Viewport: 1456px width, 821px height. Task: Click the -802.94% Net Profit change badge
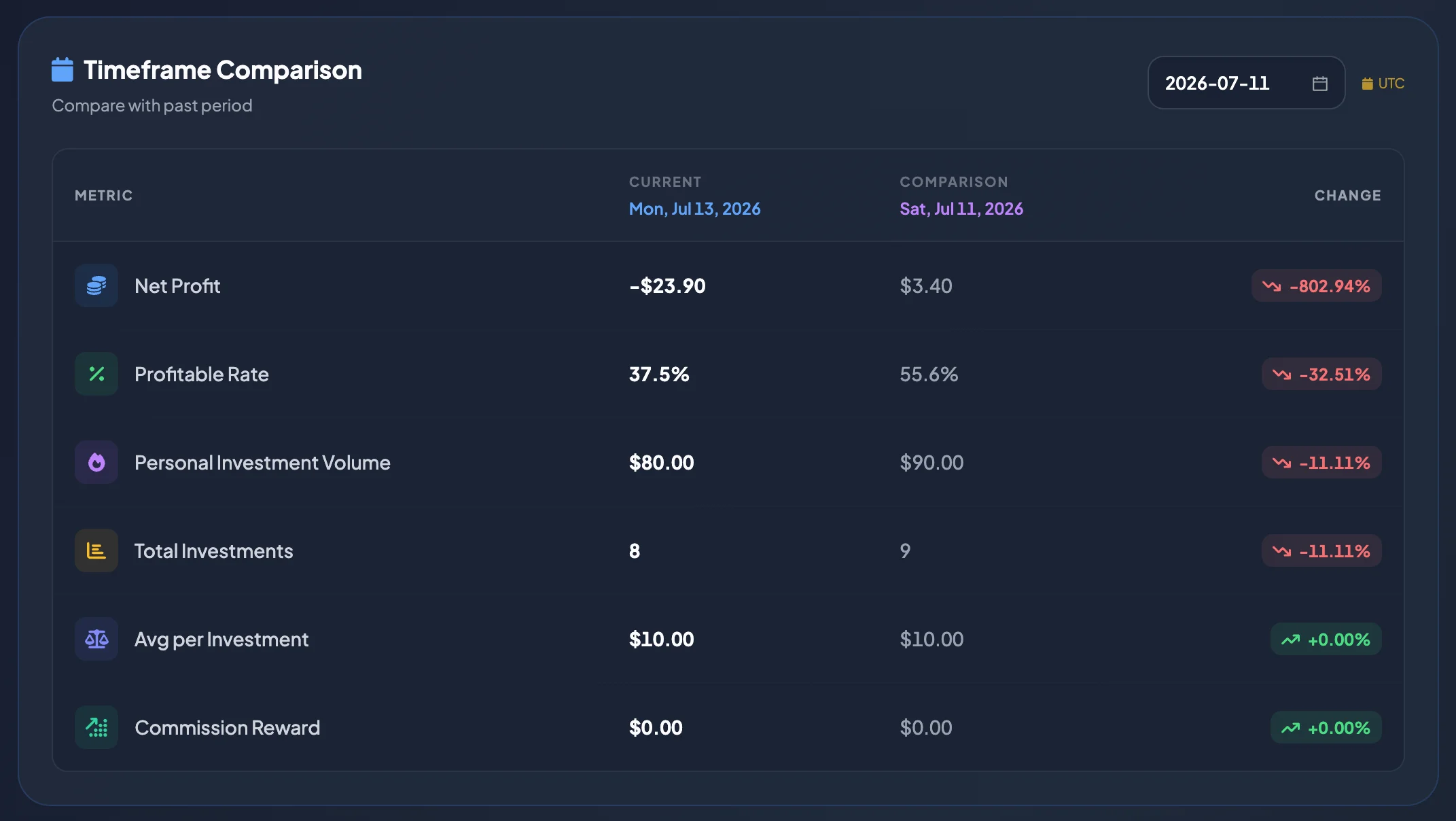pos(1316,285)
